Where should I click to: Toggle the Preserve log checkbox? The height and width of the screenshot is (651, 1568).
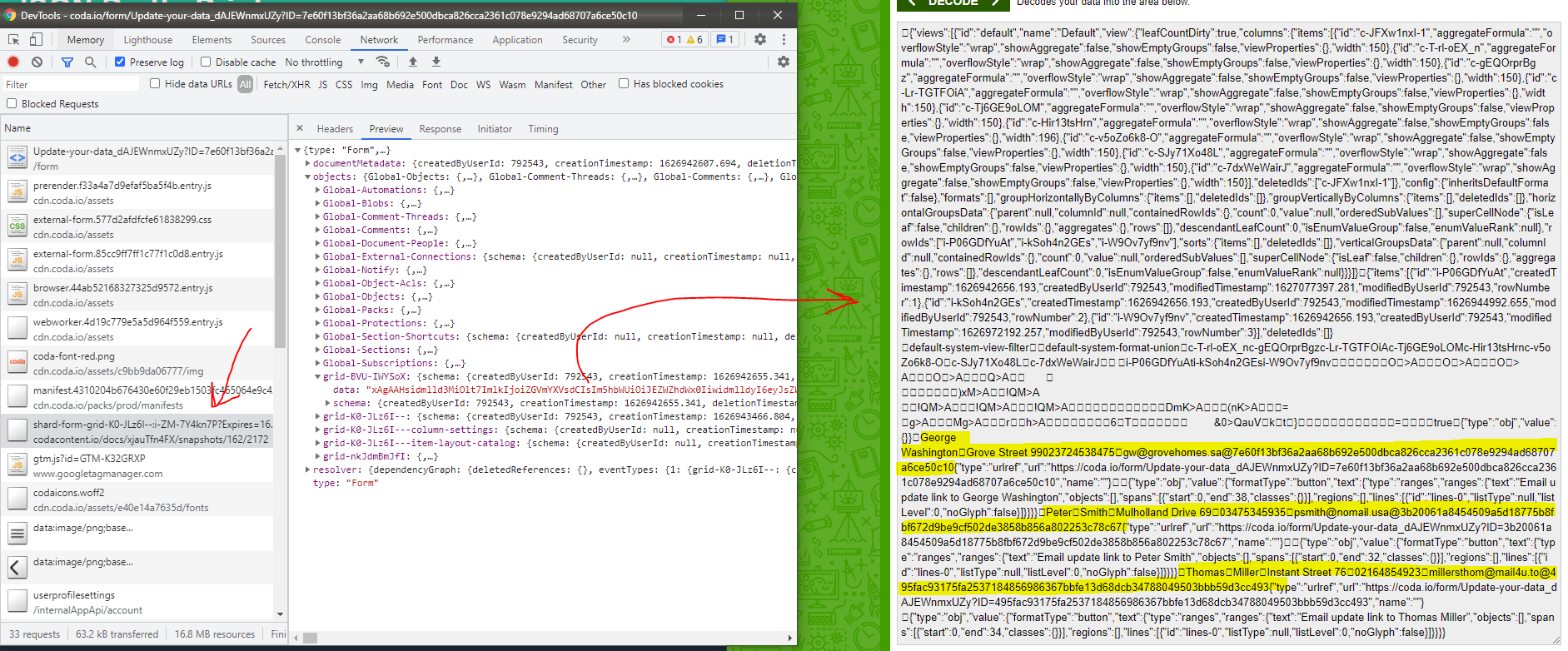(x=120, y=62)
